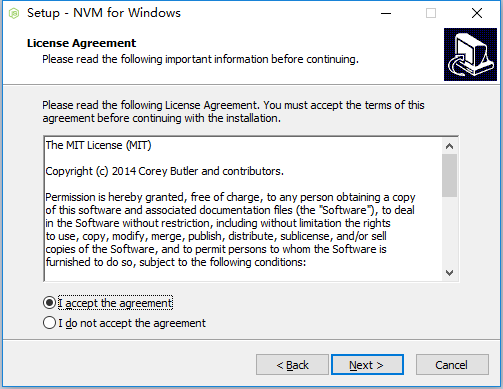Click the scrollbar track below the thumb
Viewport: 503px width, 389px height.
449,231
